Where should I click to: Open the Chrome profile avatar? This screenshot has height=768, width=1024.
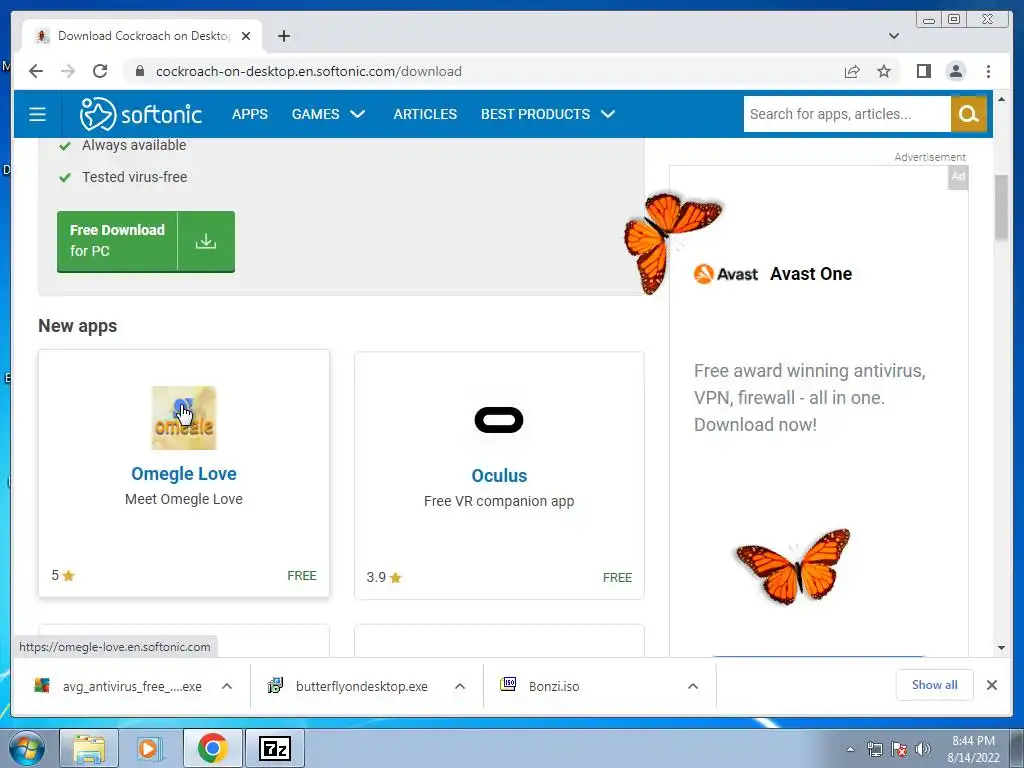click(x=956, y=71)
